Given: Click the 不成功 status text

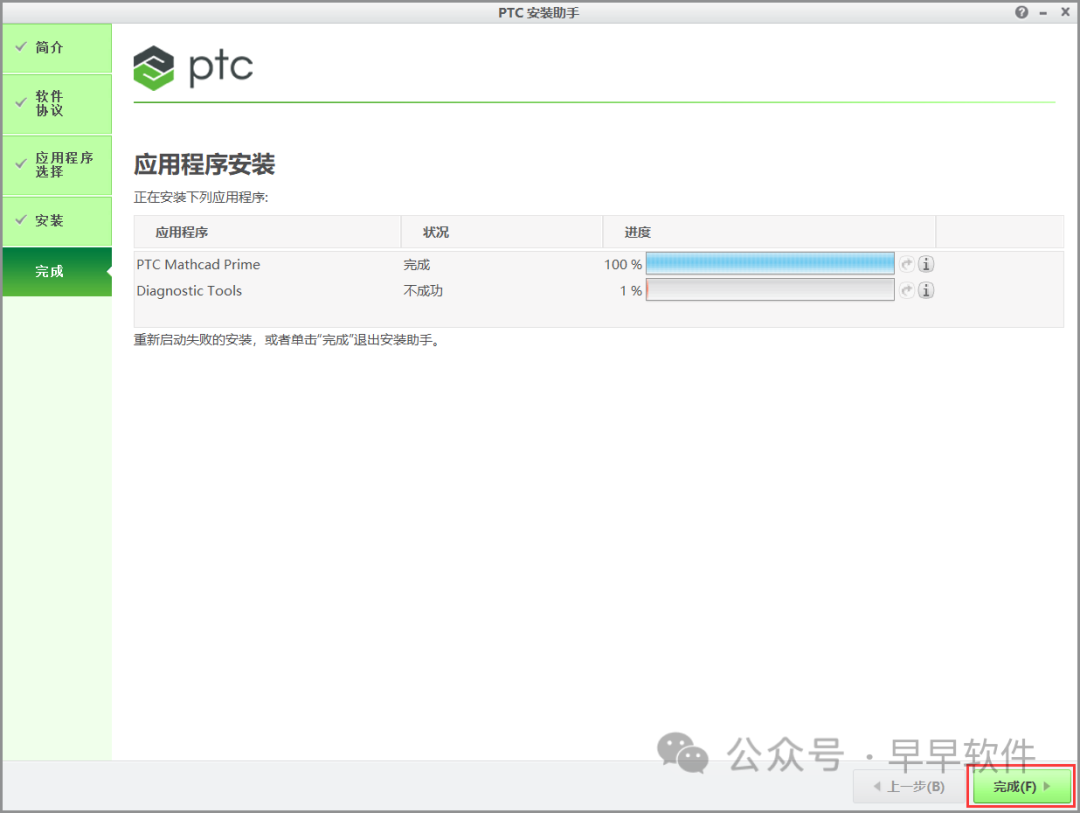Looking at the screenshot, I should coord(423,291).
